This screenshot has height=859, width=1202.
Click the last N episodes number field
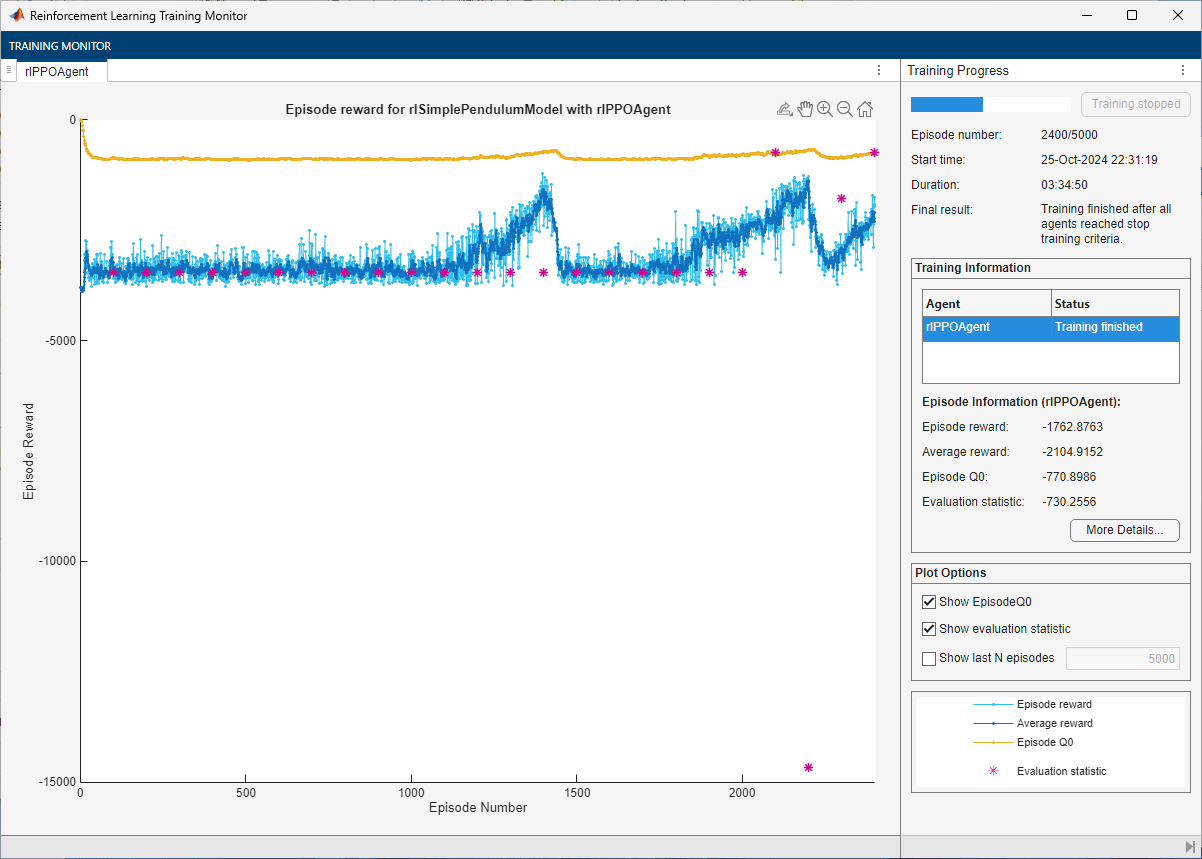[1122, 658]
